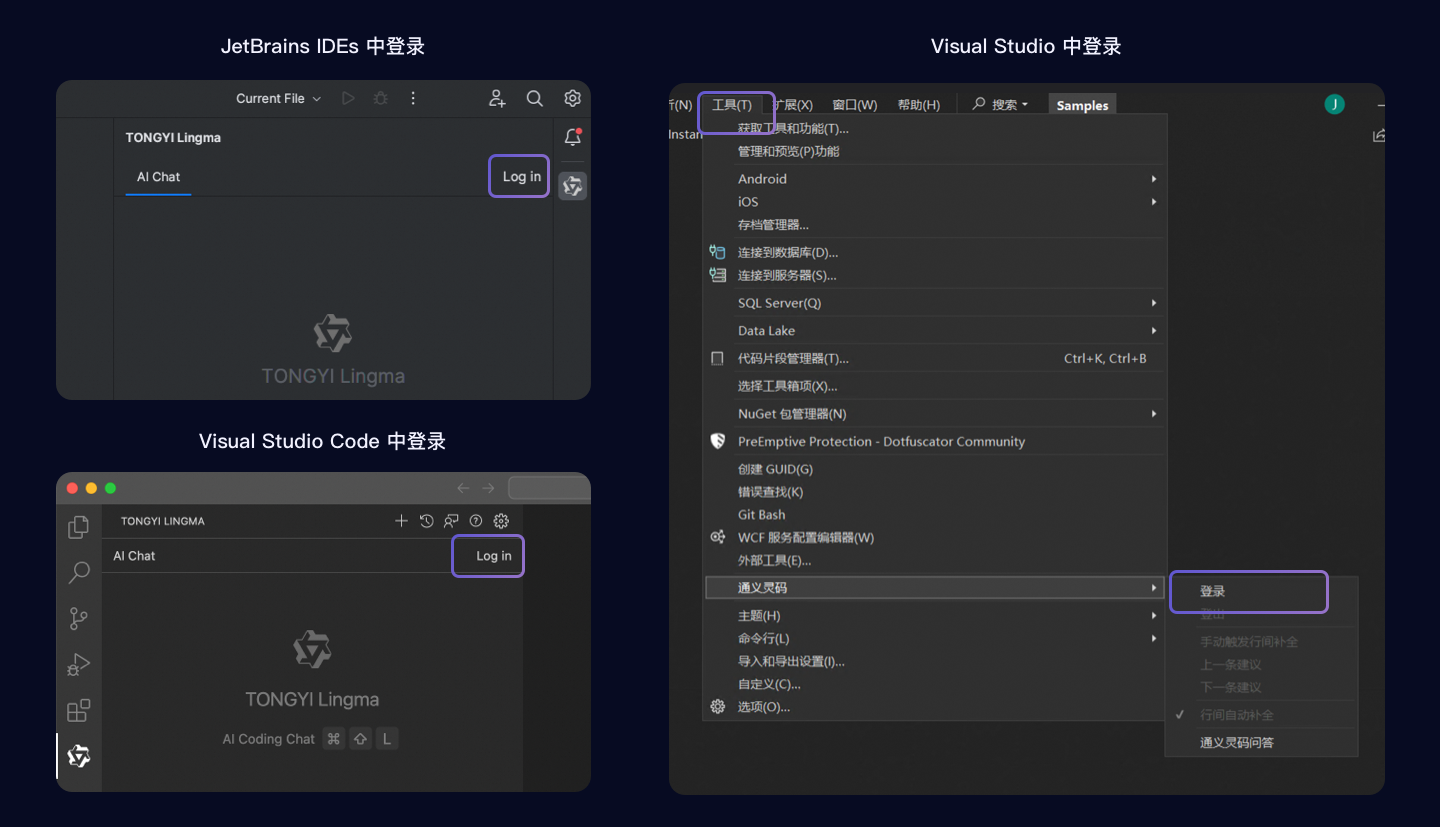
Task: Expand the 命令行(L) submenu
Action: tap(935, 639)
